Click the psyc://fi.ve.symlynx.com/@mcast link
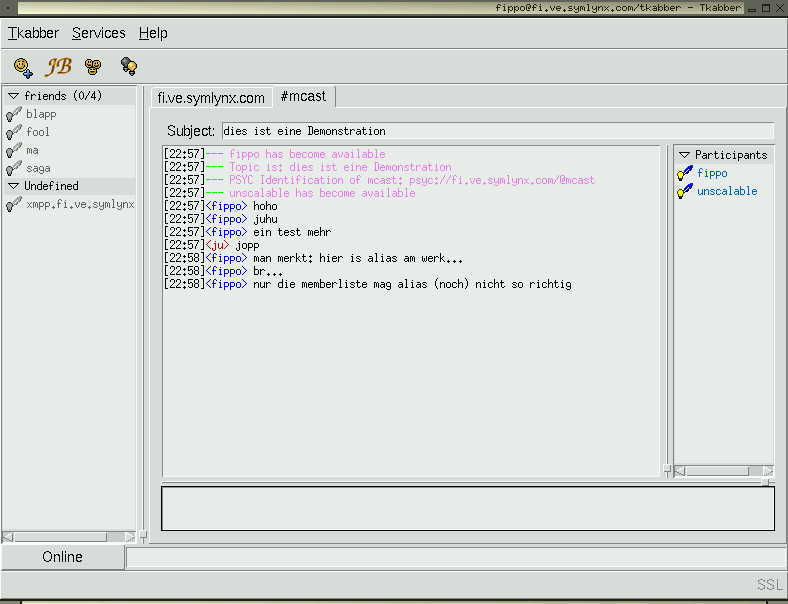The height and width of the screenshot is (604, 788). click(x=502, y=180)
